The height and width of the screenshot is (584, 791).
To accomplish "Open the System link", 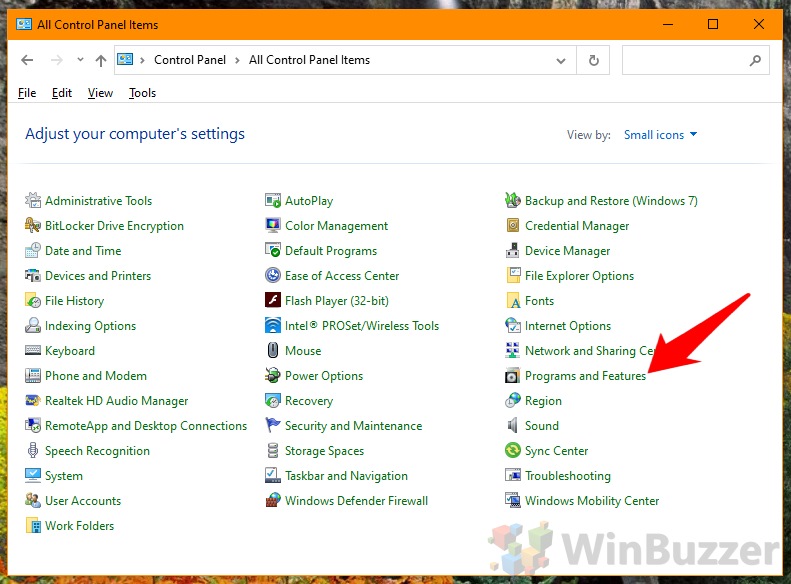I will click(x=64, y=476).
